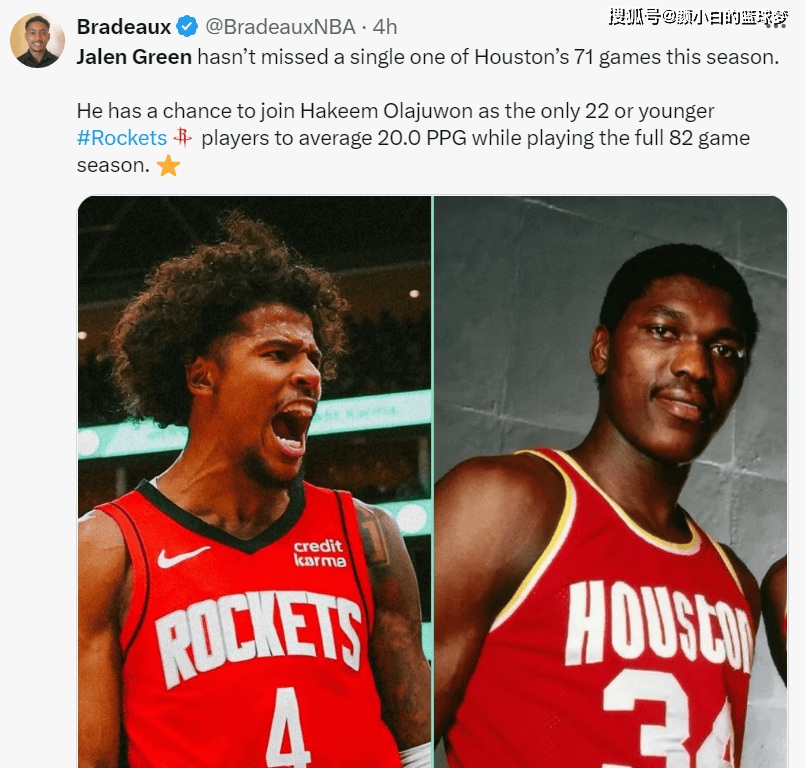Click the HOUSTON jersey lettering
805x768 pixels.
pos(658,625)
